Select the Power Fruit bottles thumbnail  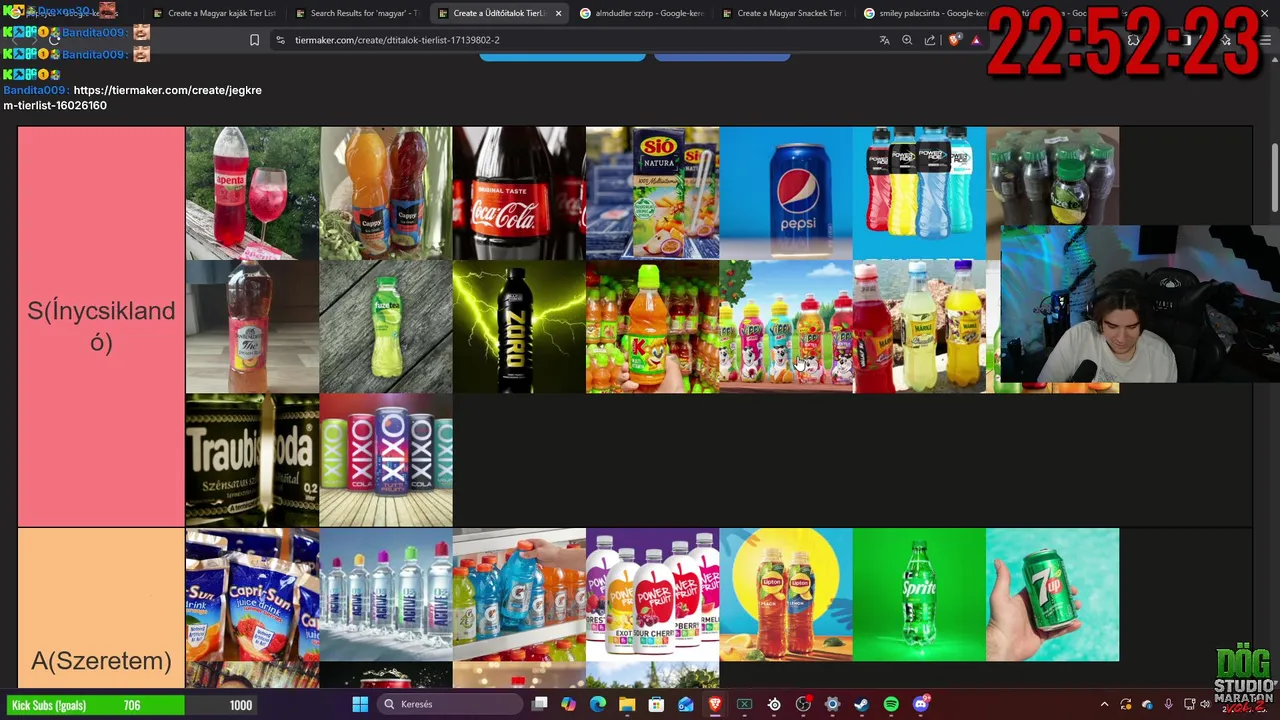(x=652, y=595)
